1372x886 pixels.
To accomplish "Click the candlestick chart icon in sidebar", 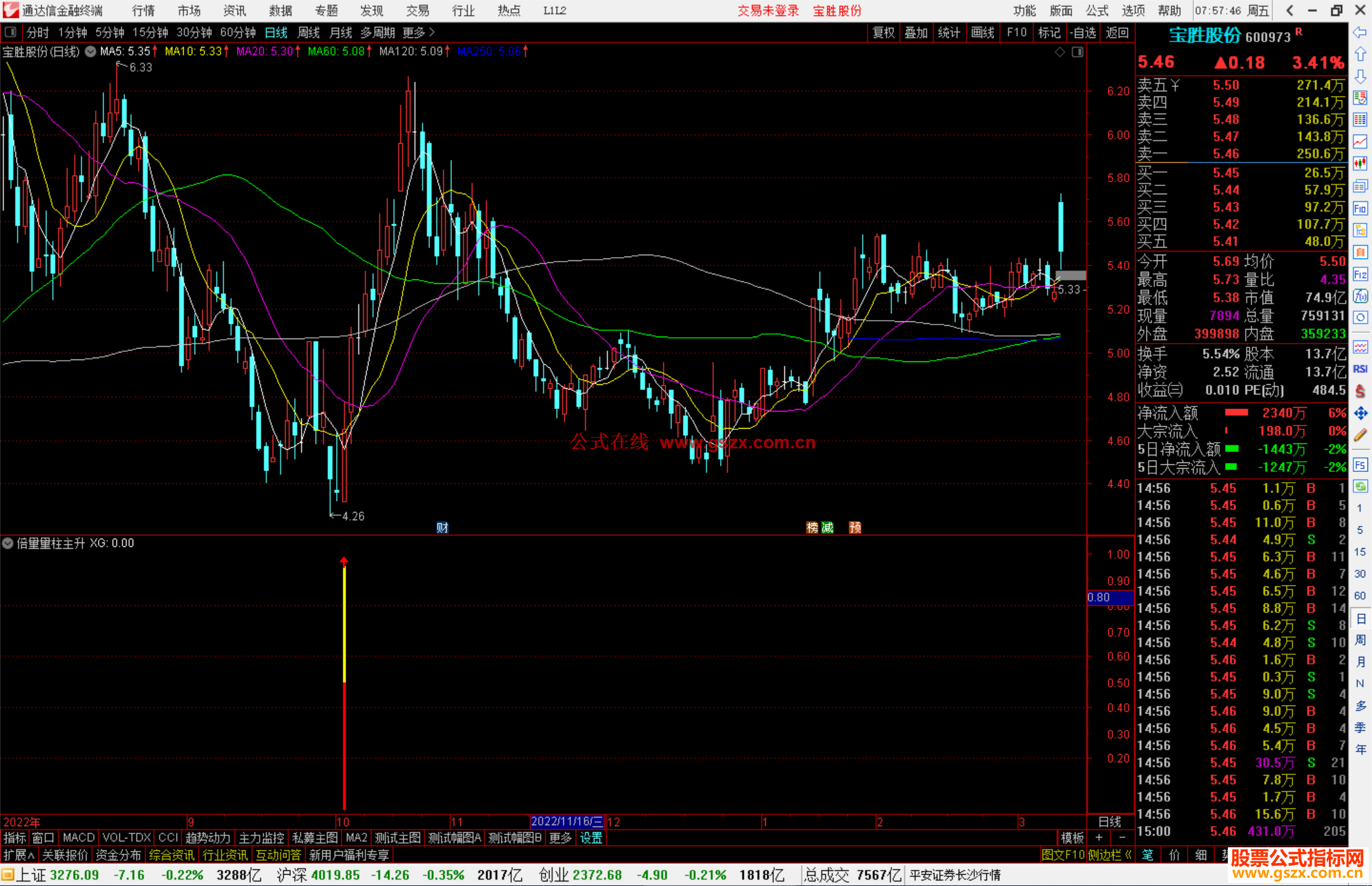I will click(x=1360, y=163).
